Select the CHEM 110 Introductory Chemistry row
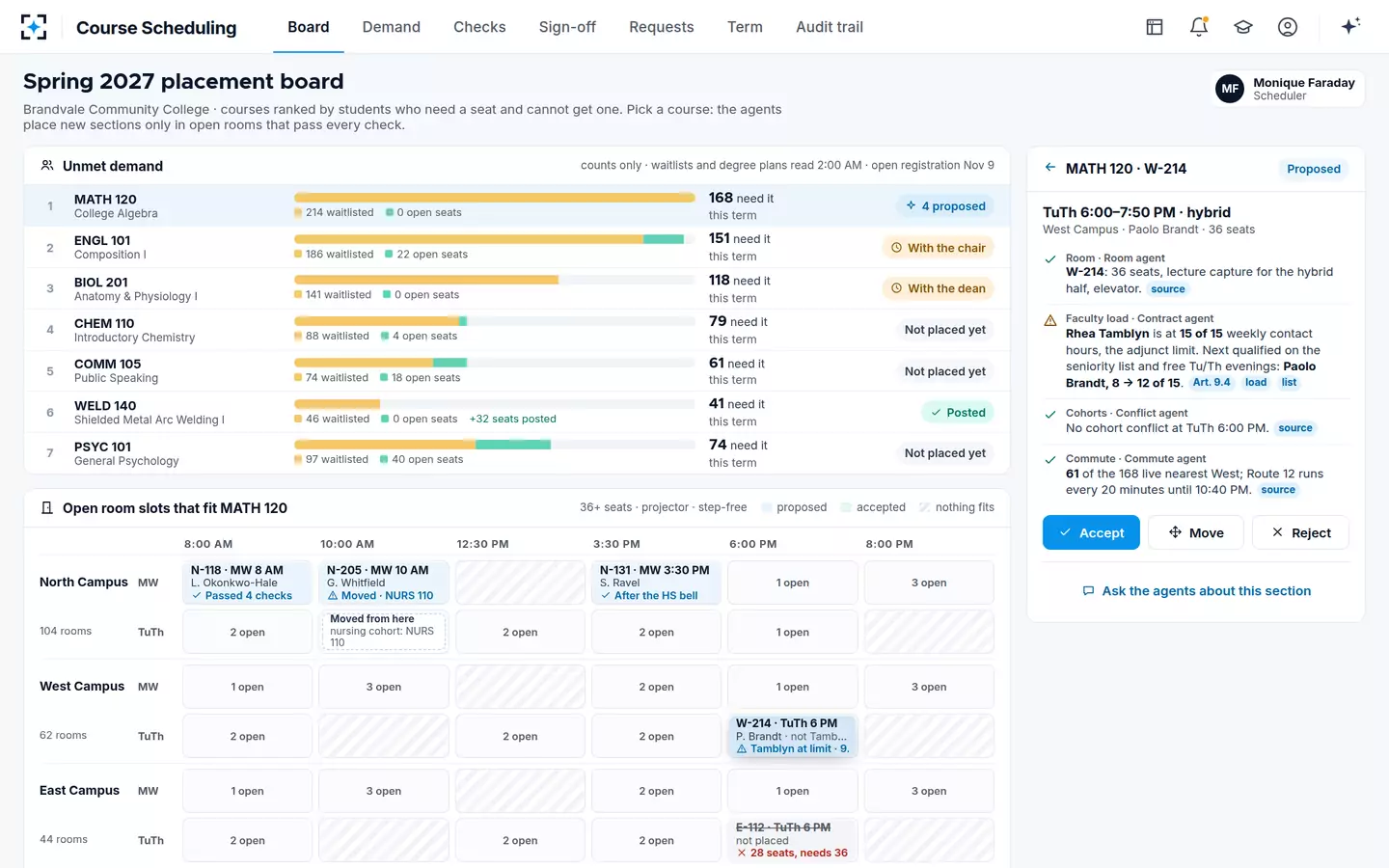The image size is (1389, 868). 517,330
